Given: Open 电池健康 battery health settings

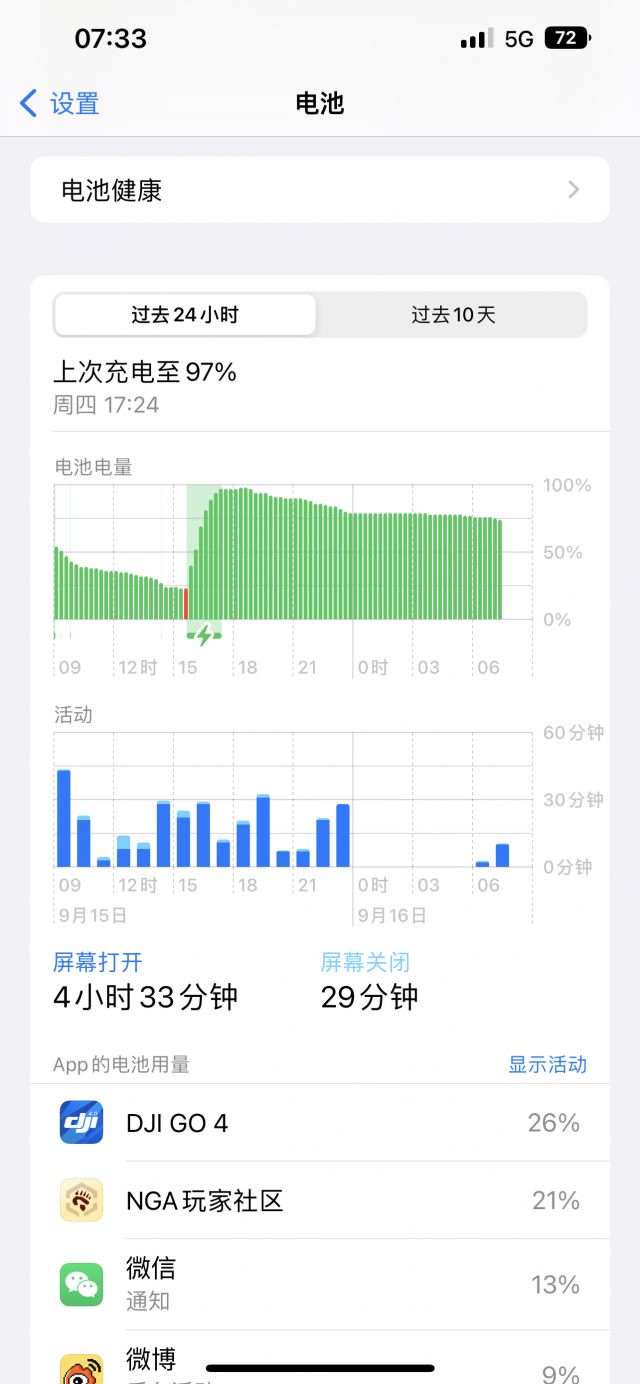Looking at the screenshot, I should click(320, 189).
